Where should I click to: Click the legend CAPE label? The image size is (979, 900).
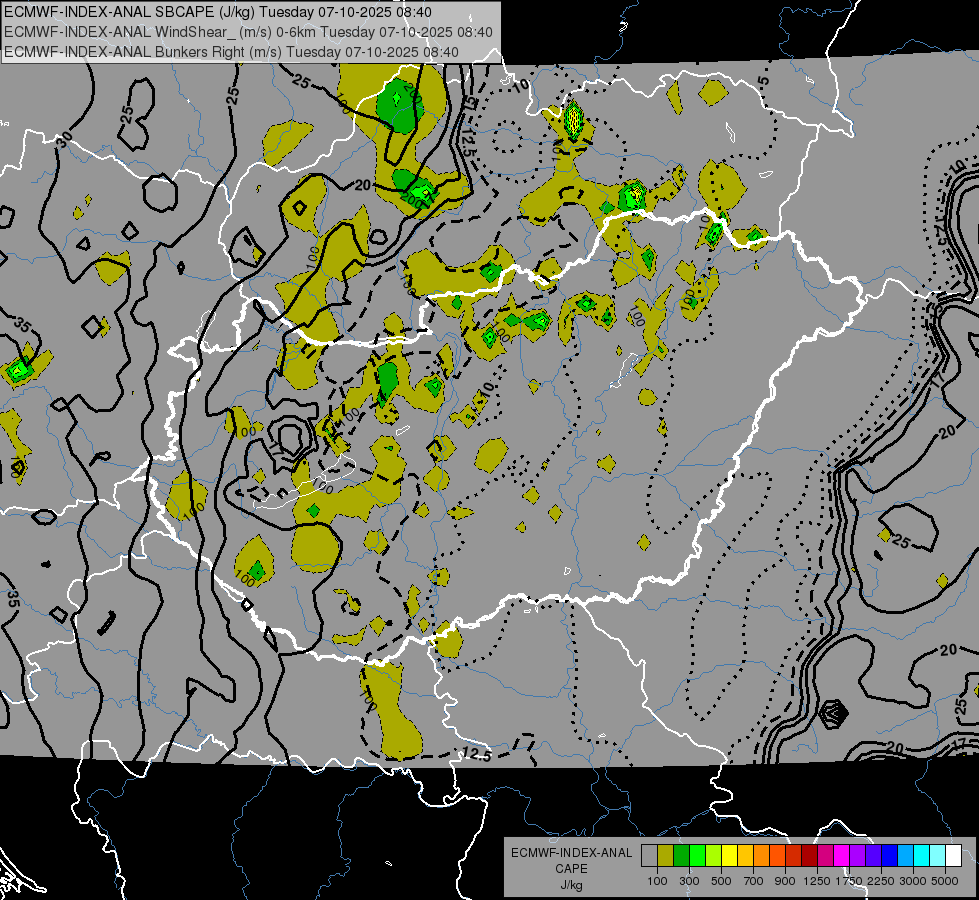(571, 869)
